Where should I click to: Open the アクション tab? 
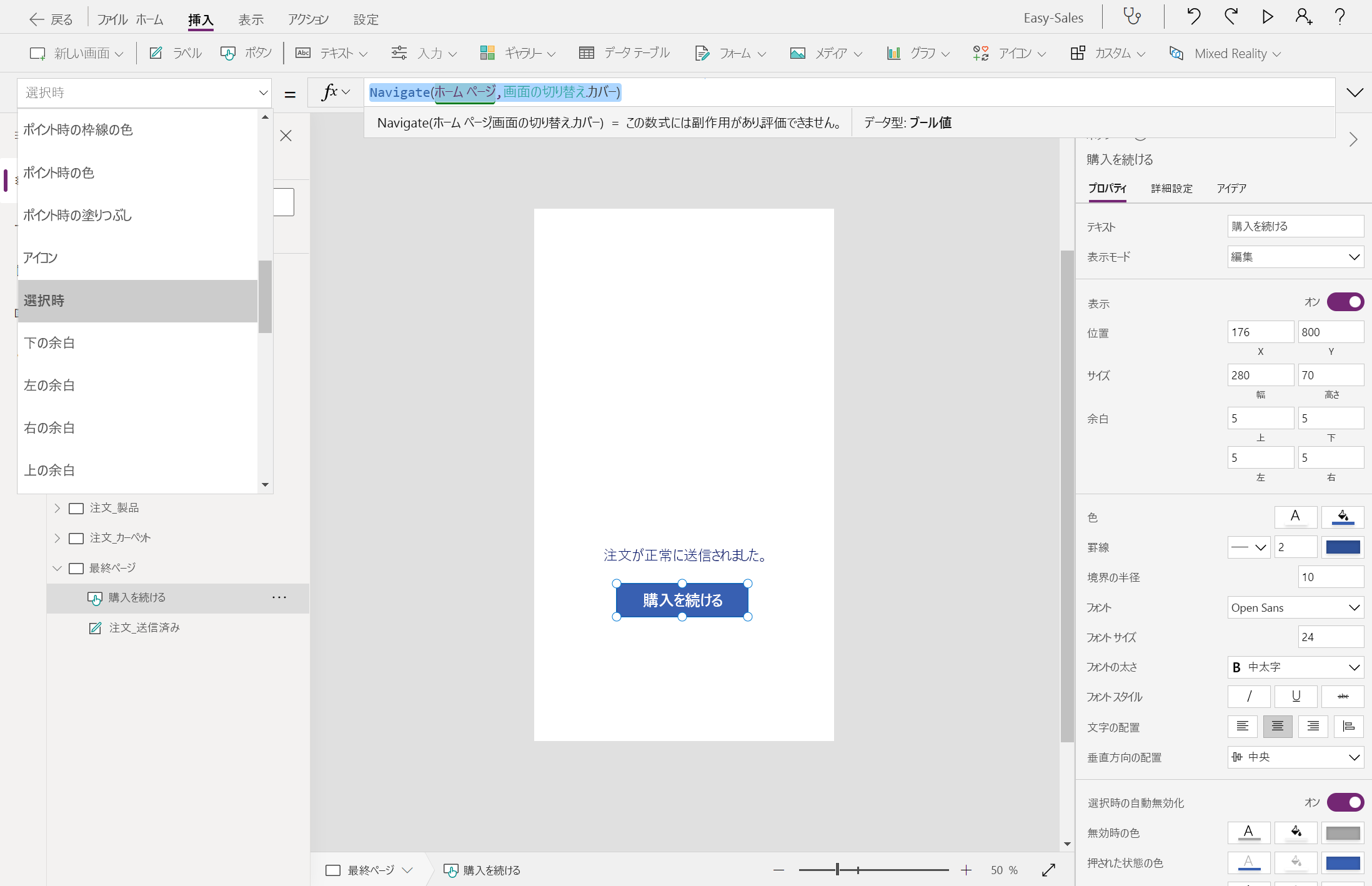[x=309, y=19]
